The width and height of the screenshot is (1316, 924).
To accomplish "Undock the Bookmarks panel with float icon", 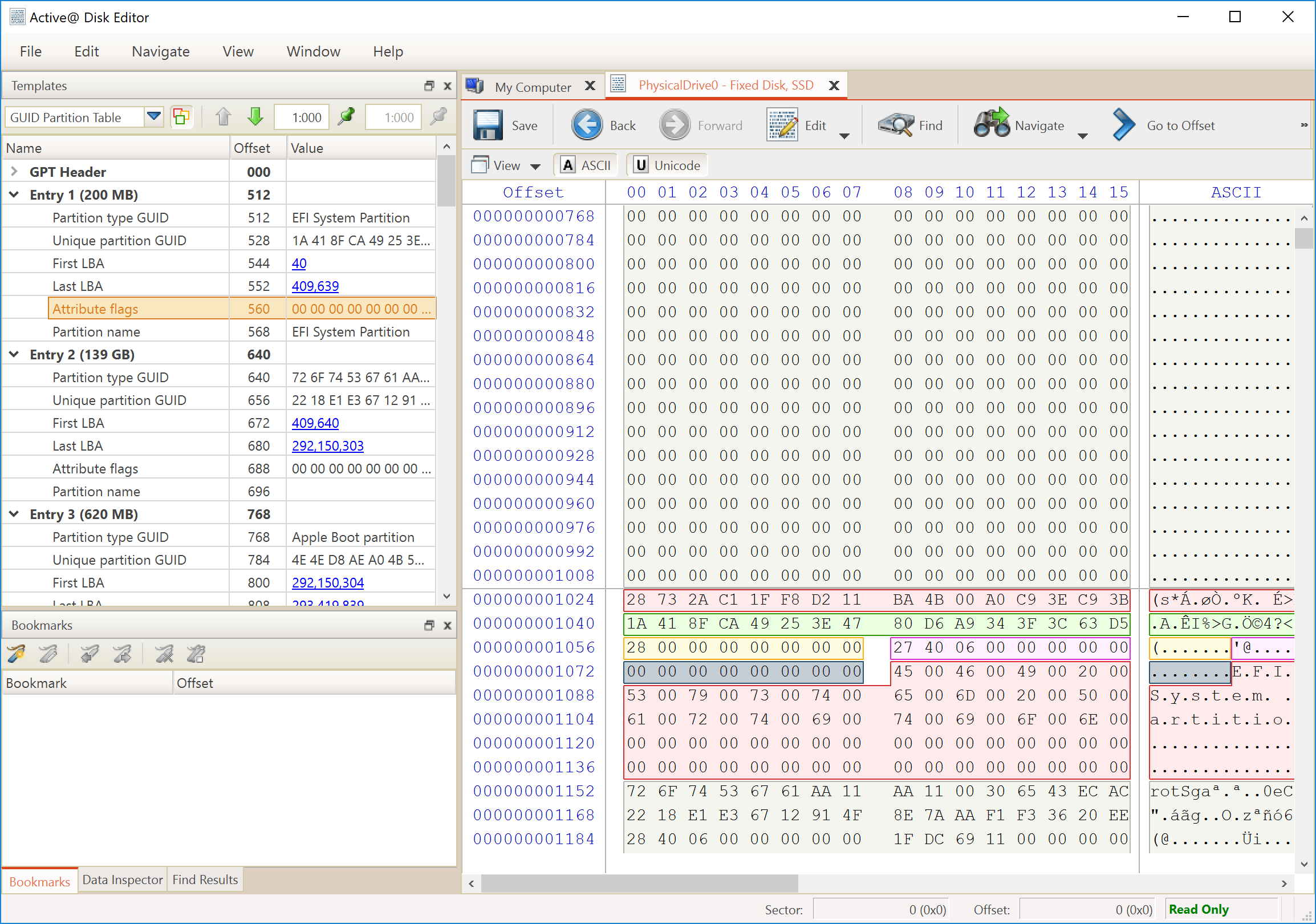I will click(429, 625).
